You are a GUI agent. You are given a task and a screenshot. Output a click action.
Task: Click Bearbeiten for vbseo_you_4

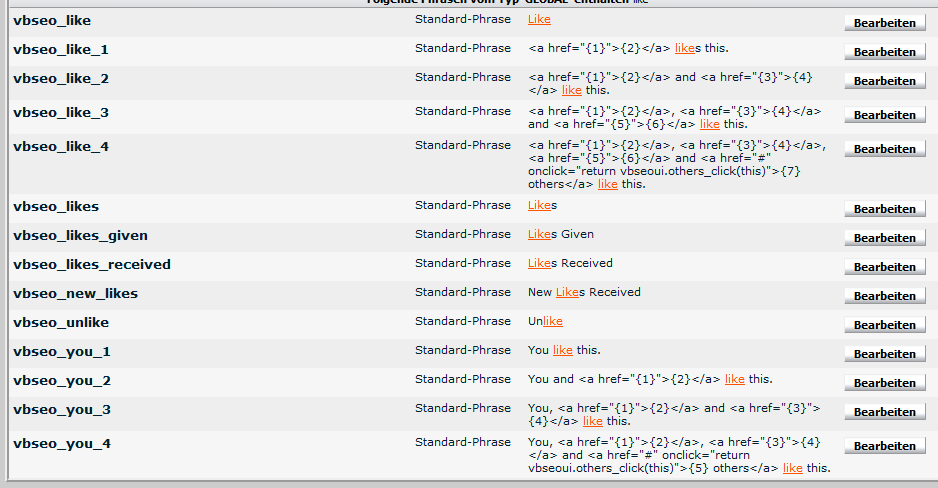pyautogui.click(x=885, y=446)
